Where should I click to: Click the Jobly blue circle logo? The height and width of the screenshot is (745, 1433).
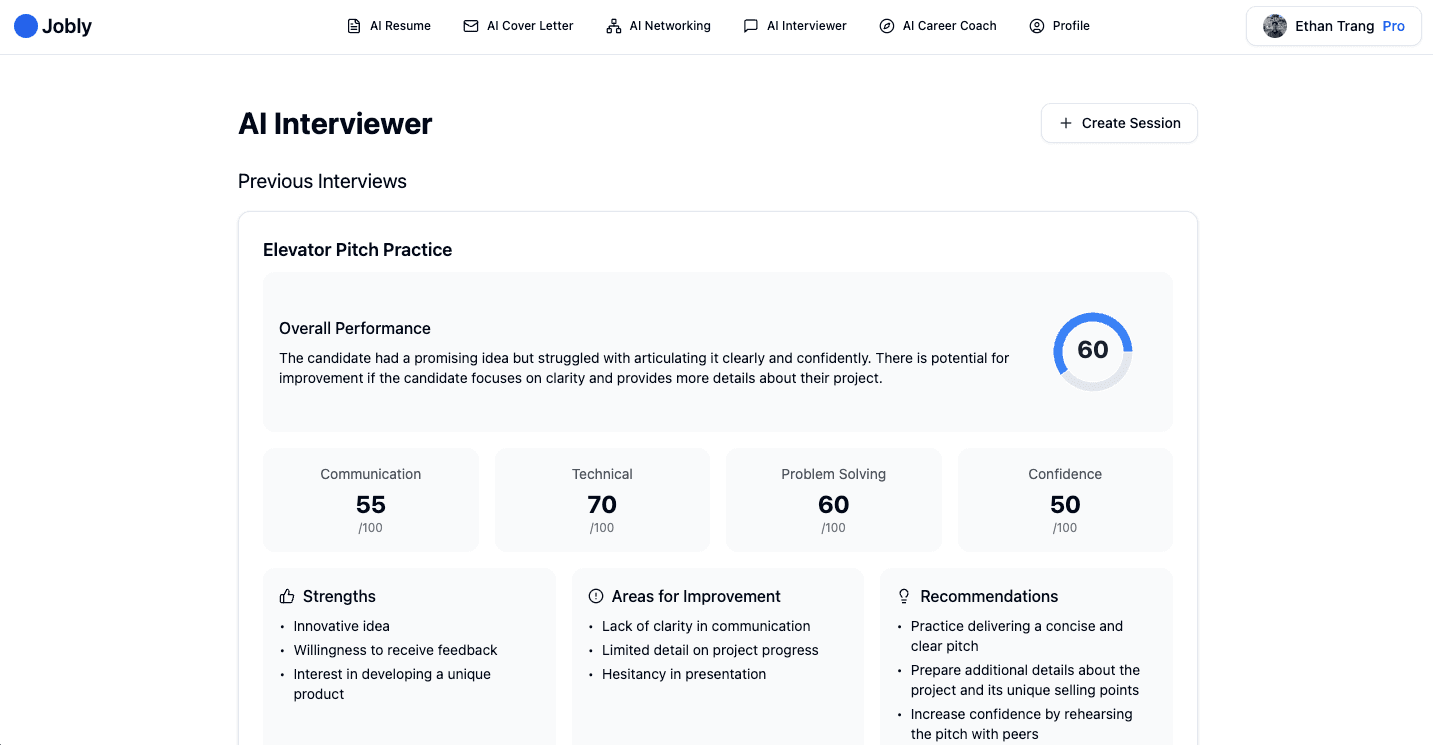pos(25,25)
